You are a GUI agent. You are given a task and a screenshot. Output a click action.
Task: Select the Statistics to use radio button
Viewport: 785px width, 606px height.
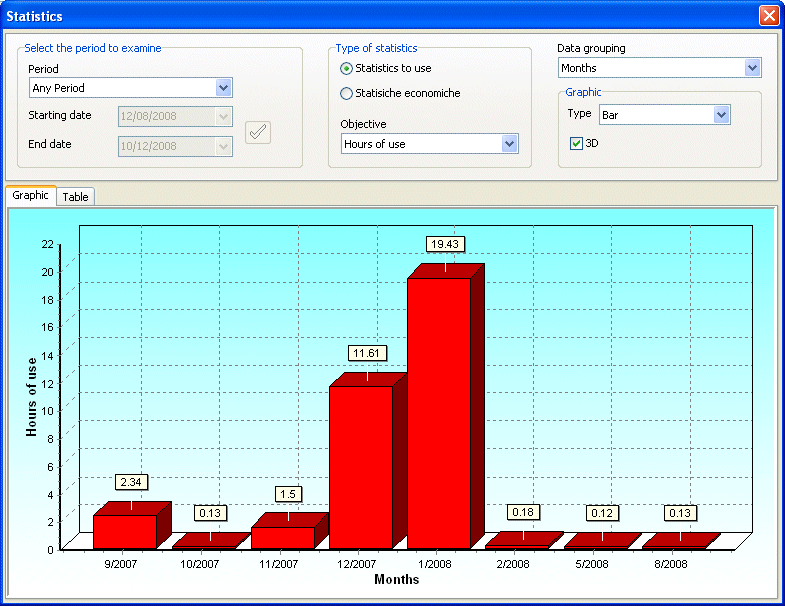click(346, 69)
